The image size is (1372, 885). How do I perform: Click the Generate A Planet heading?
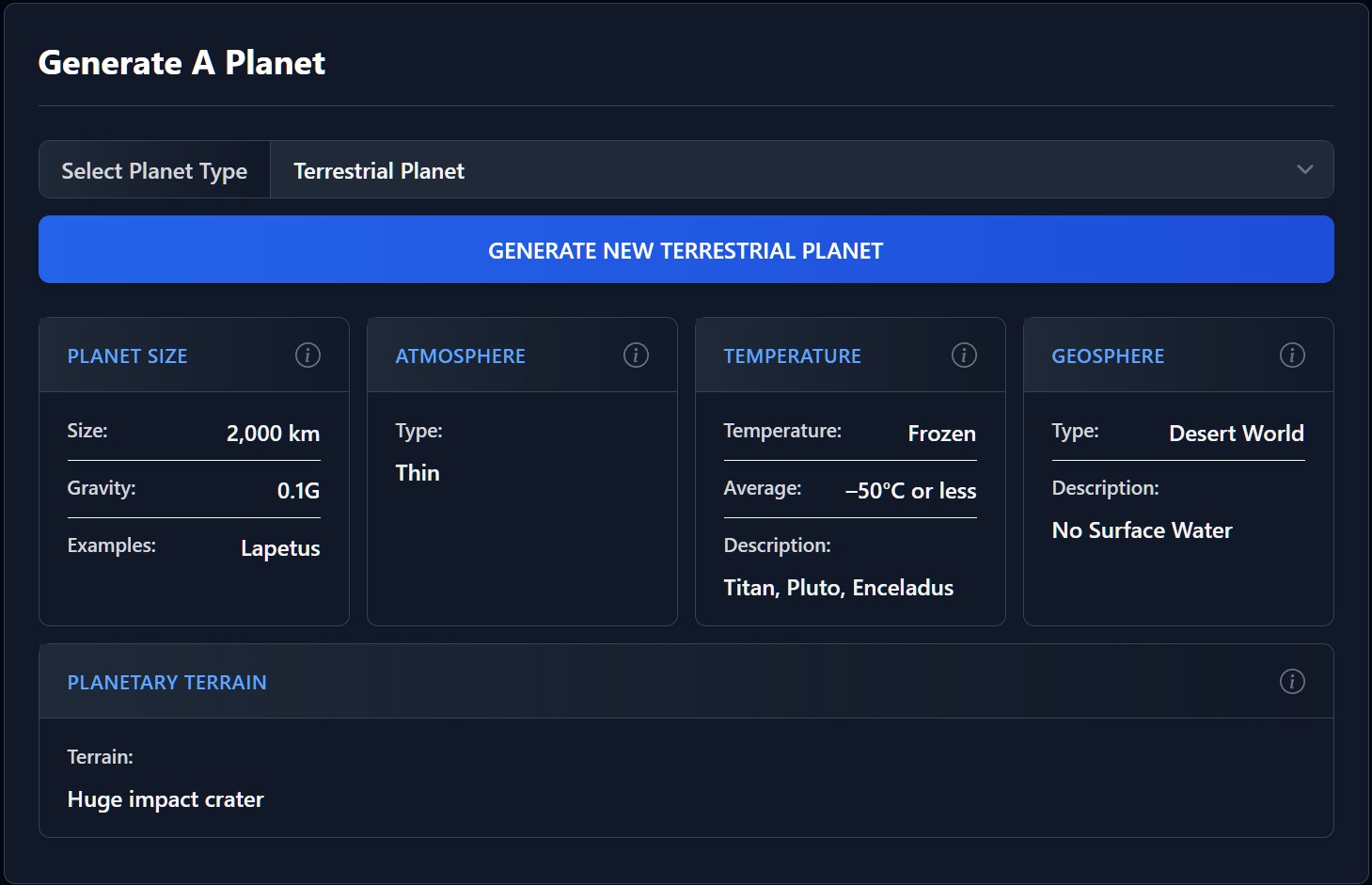point(181,63)
